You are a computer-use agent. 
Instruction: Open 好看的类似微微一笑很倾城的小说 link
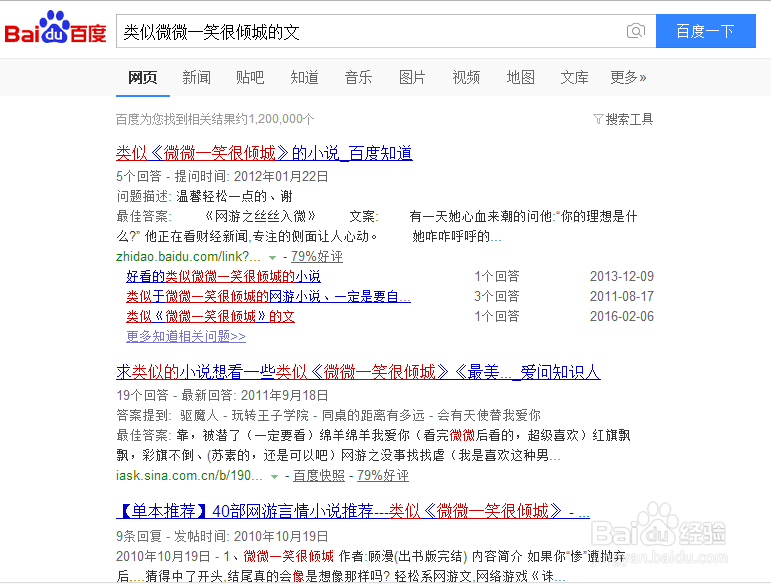(x=223, y=276)
